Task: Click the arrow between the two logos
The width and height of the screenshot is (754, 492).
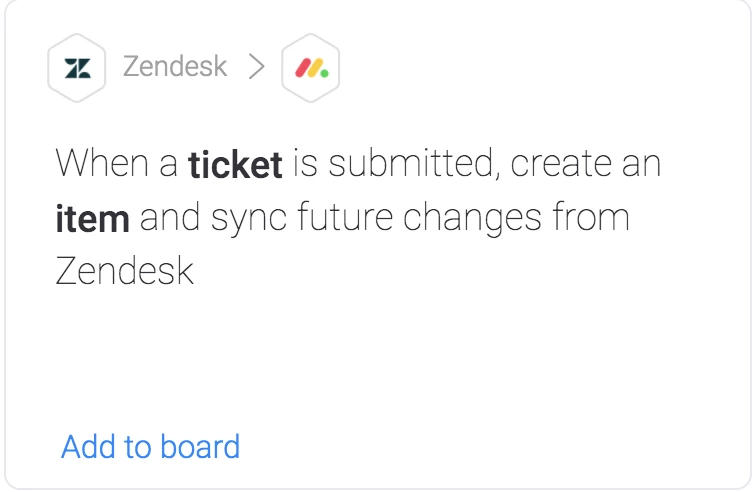Action: pyautogui.click(x=256, y=68)
